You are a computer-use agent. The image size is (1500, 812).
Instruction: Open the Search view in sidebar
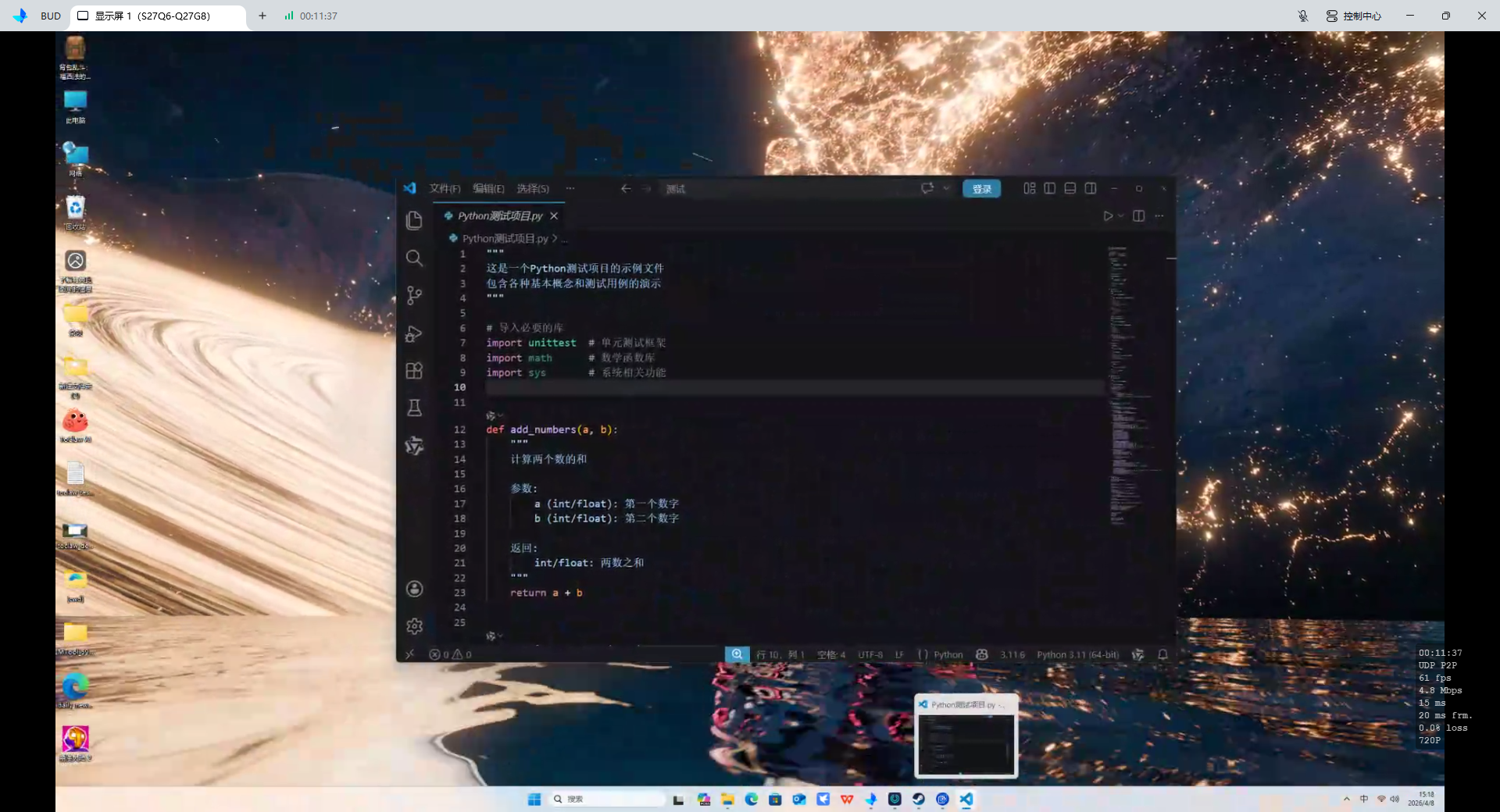[414, 258]
